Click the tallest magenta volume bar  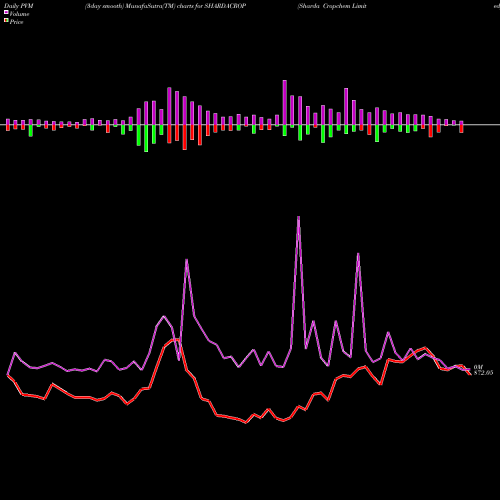click(x=285, y=102)
